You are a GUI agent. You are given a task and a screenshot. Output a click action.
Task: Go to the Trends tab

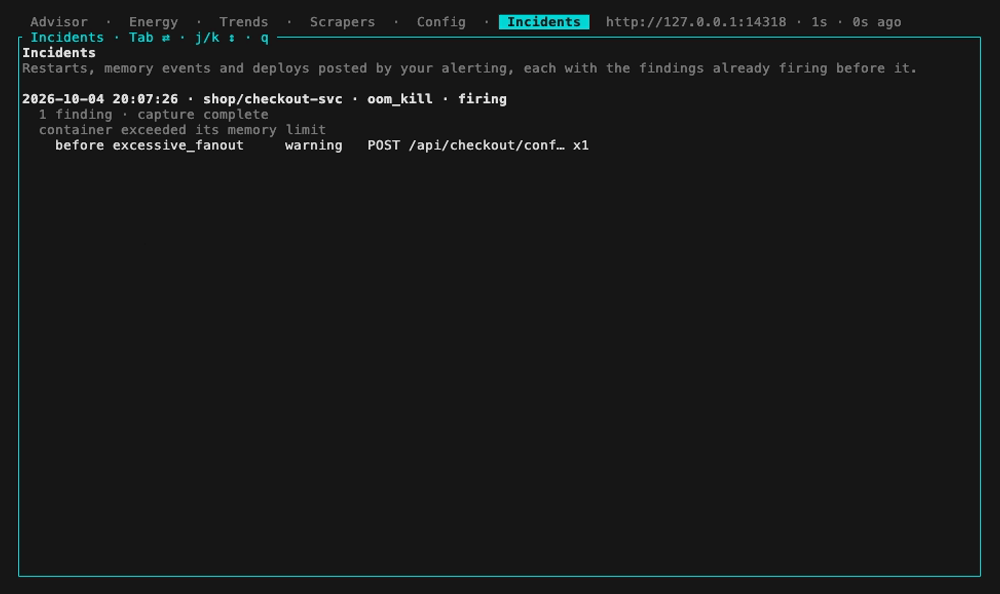[244, 22]
